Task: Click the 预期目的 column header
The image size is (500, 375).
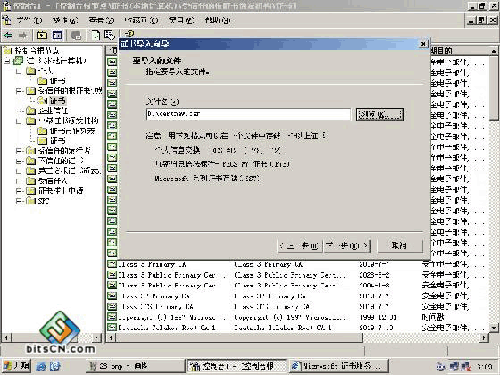Action: (x=459, y=51)
